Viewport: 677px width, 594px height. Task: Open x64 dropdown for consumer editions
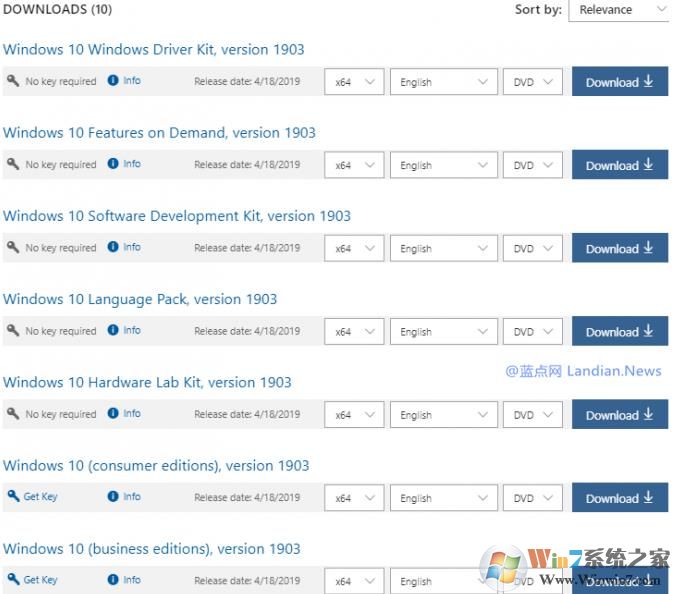pyautogui.click(x=354, y=498)
